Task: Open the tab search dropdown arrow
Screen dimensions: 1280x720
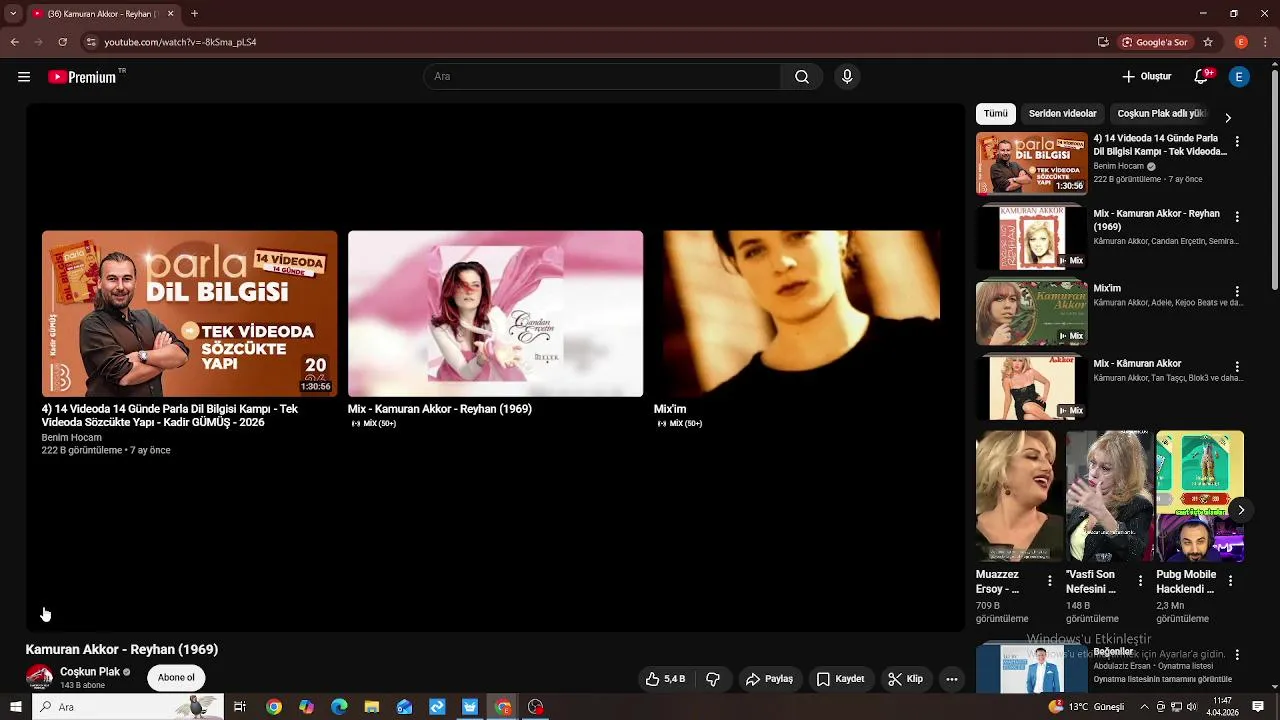Action: (x=13, y=14)
